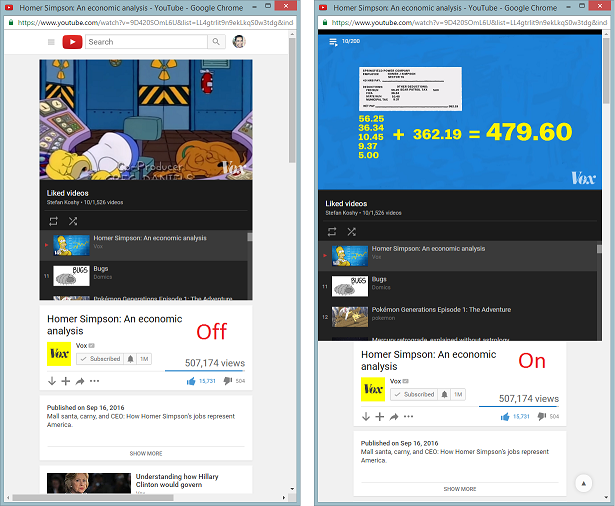Click the secure padlock icon in right window

tap(325, 22)
